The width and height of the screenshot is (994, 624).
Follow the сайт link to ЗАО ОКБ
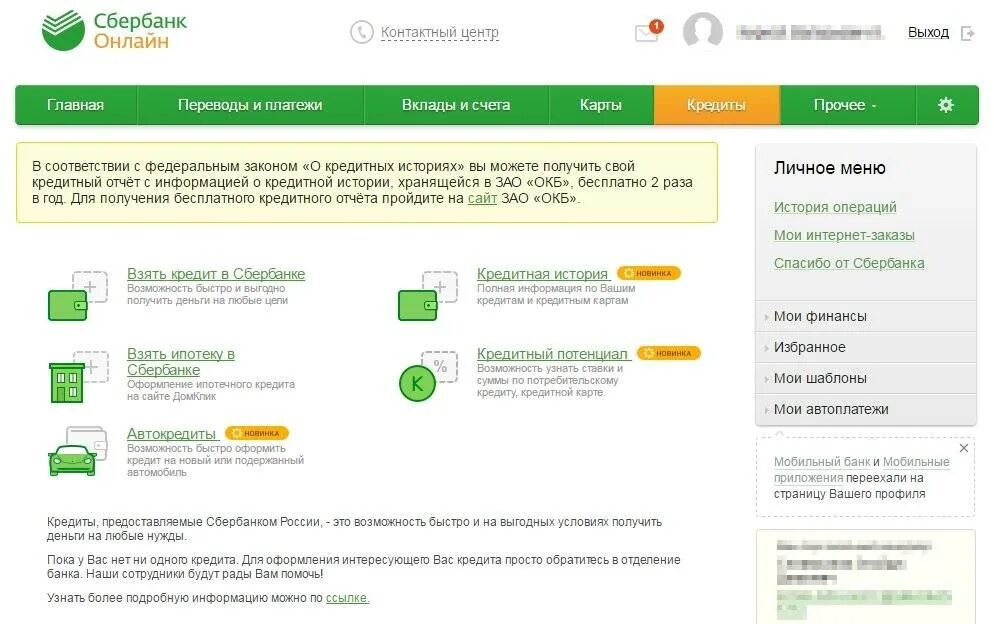(x=482, y=198)
